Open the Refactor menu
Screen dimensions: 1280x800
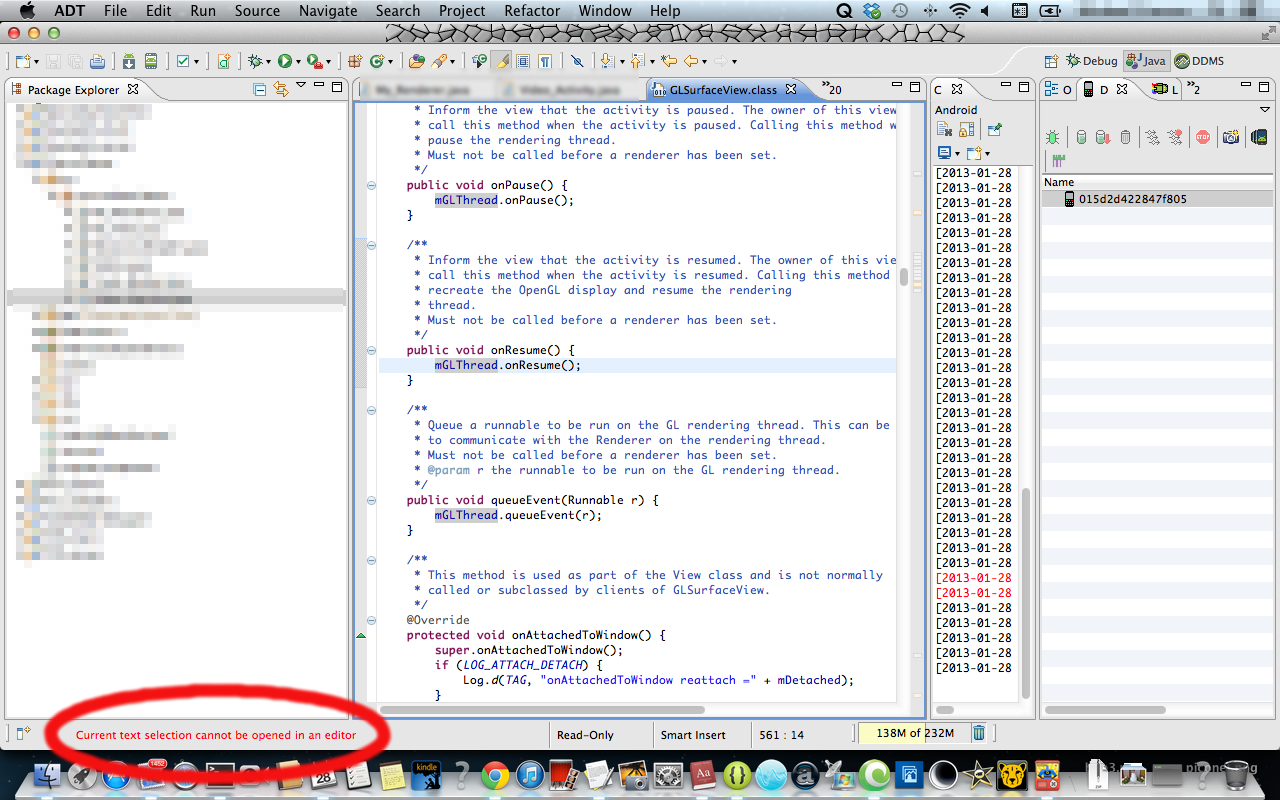532,11
